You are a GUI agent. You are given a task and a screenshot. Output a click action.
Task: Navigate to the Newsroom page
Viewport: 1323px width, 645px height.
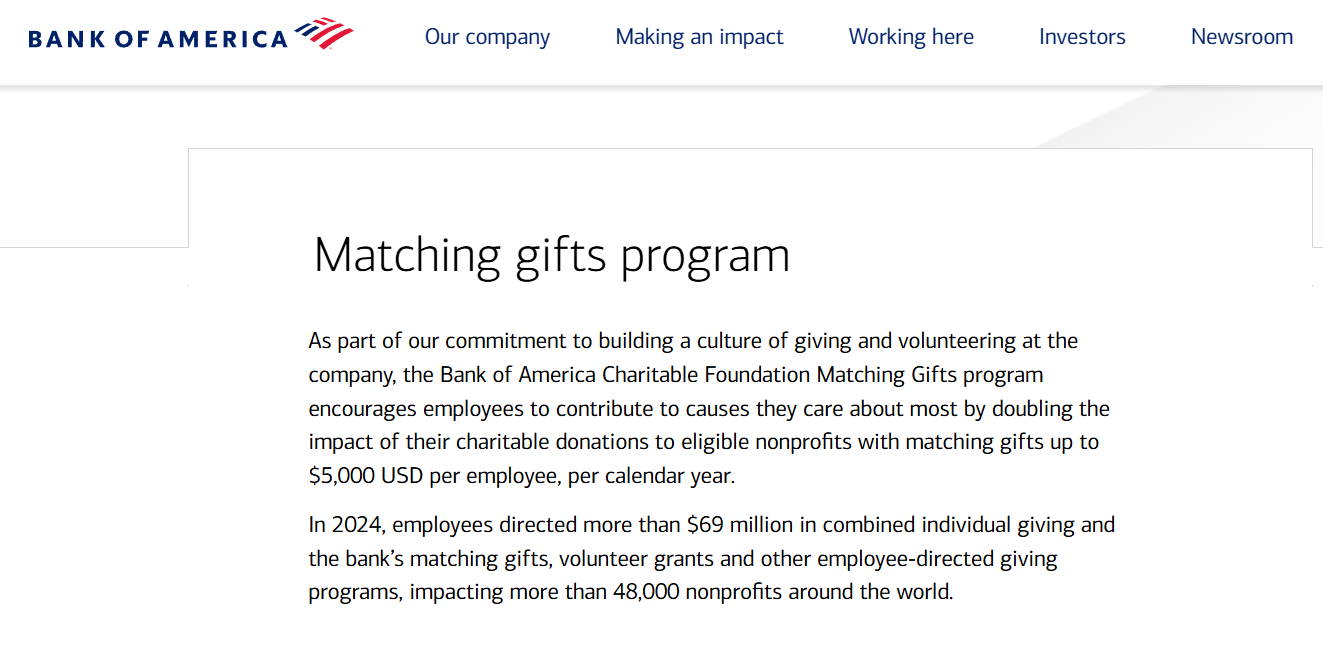pos(1242,36)
